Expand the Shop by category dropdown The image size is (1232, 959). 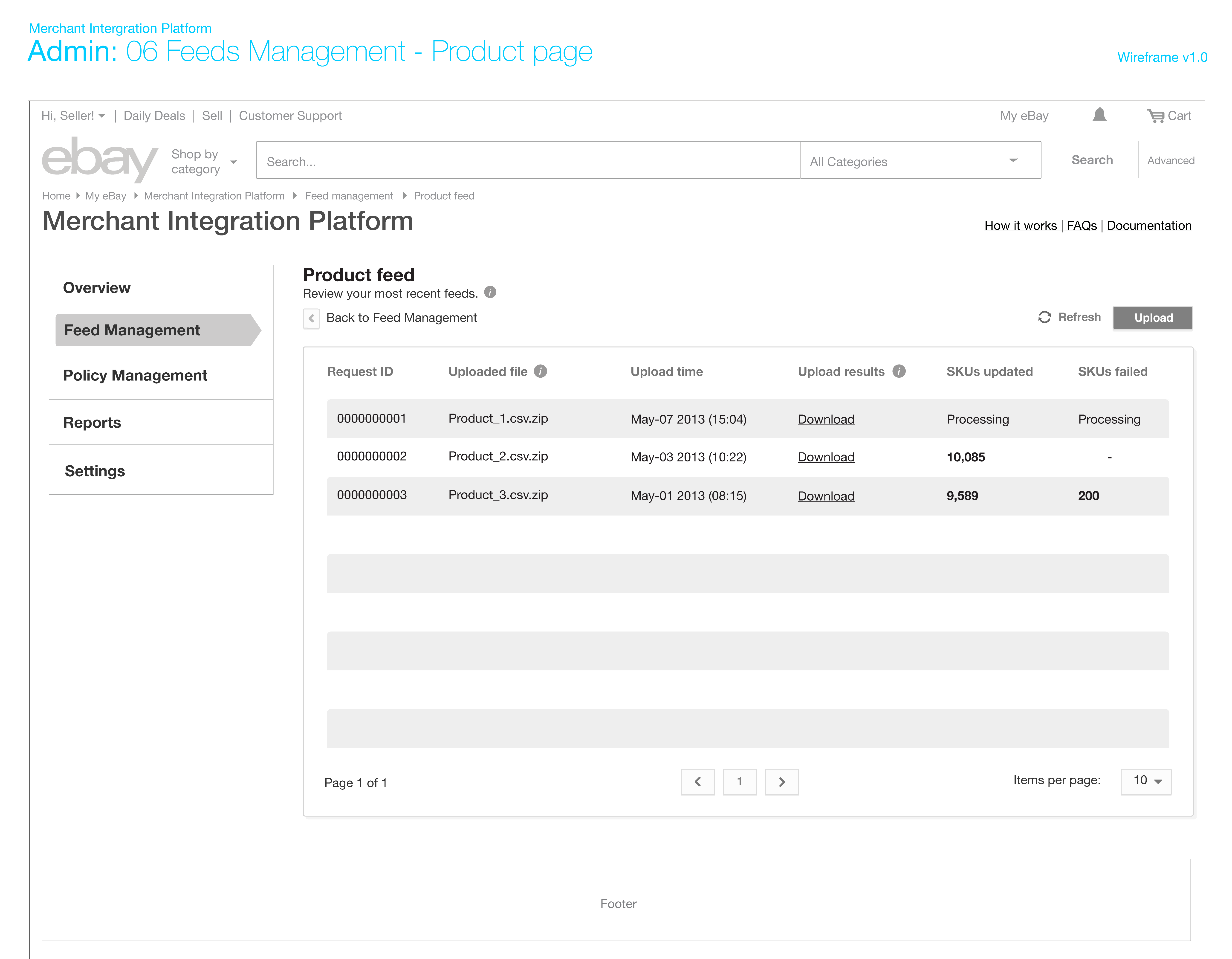click(204, 161)
